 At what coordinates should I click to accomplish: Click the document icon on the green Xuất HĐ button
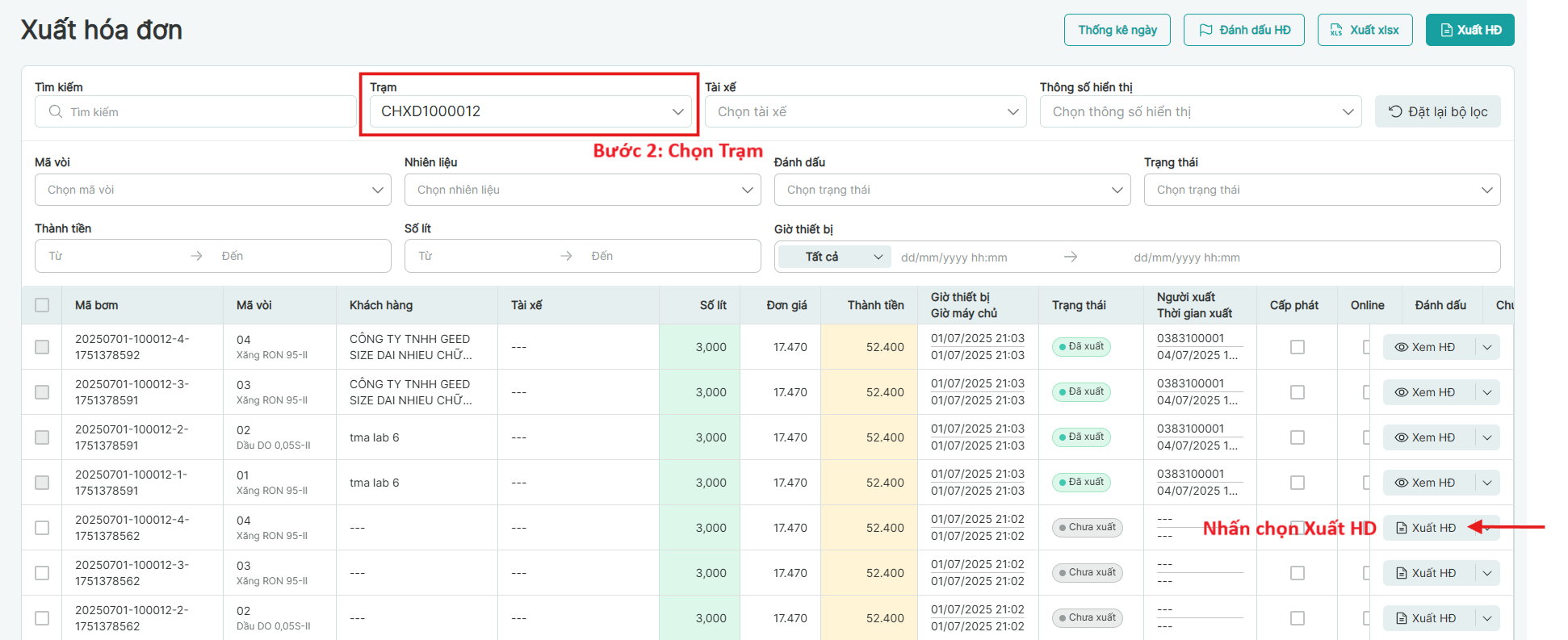[1446, 30]
